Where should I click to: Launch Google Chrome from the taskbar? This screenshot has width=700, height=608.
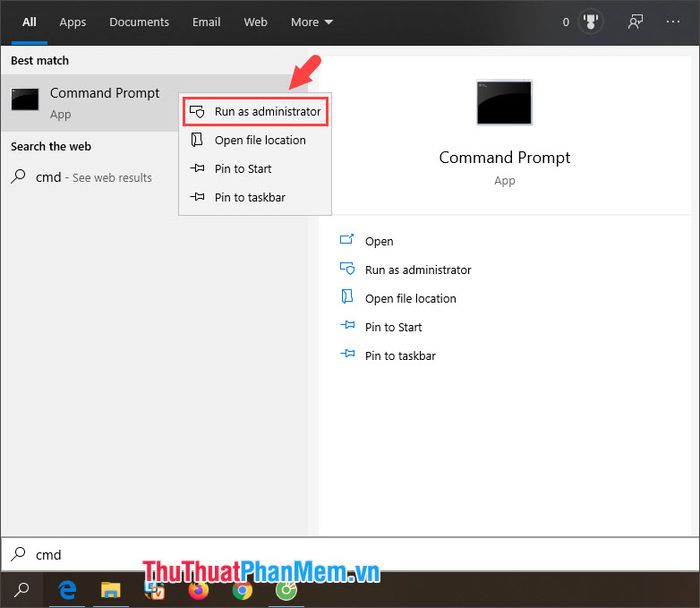click(242, 589)
